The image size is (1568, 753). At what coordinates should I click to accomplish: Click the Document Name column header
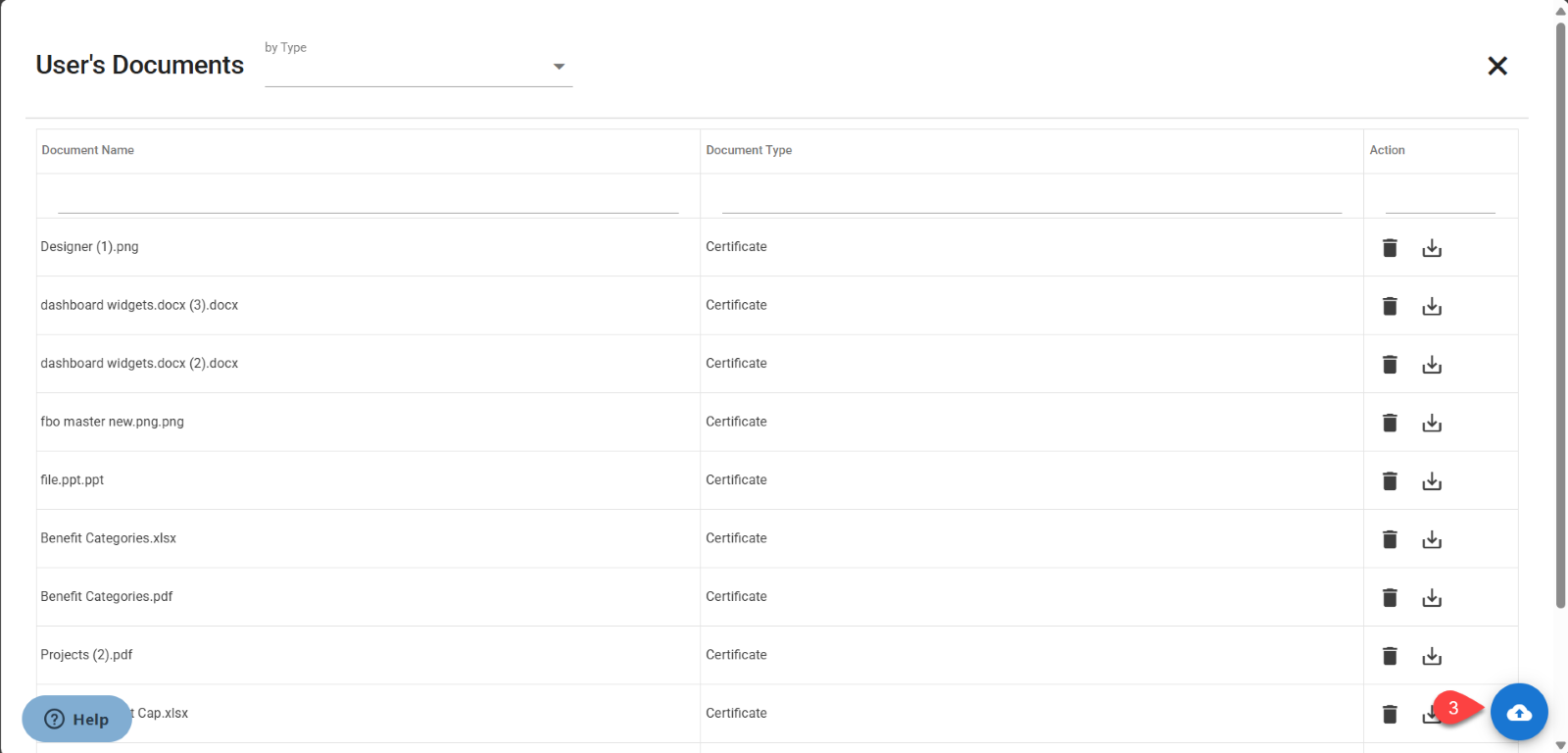click(88, 150)
